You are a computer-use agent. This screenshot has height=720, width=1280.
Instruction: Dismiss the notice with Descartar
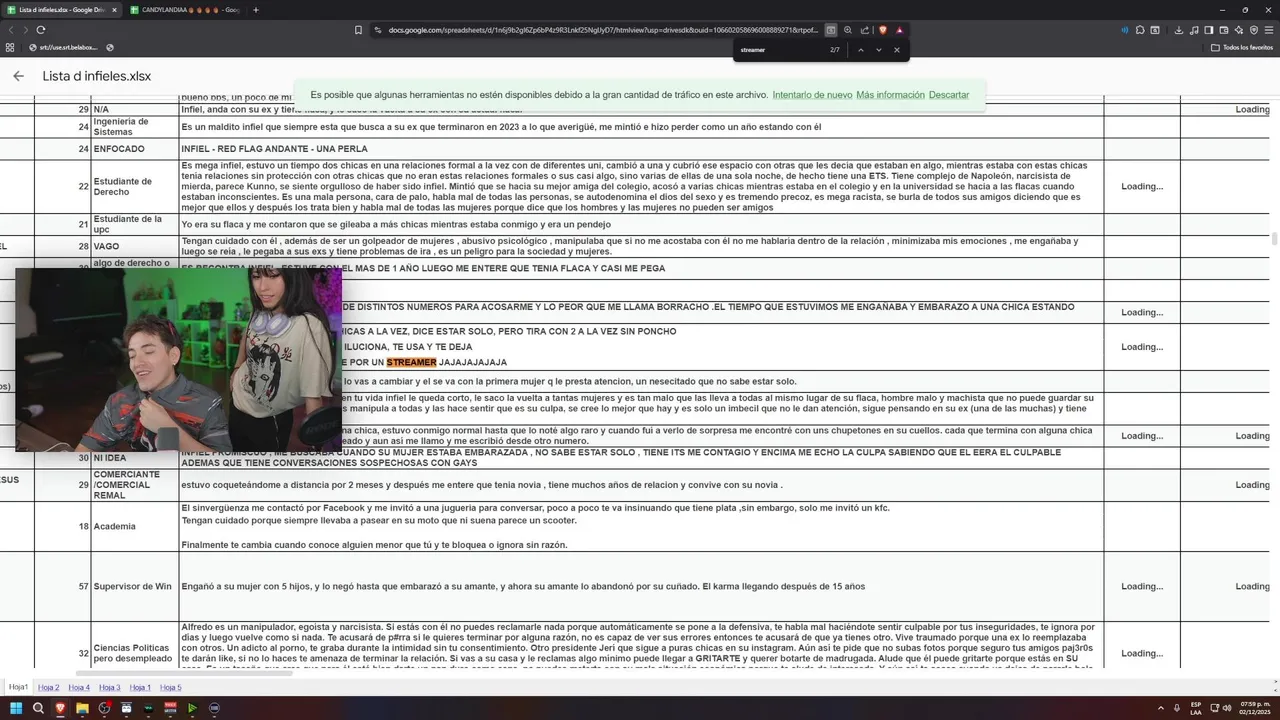(x=949, y=95)
